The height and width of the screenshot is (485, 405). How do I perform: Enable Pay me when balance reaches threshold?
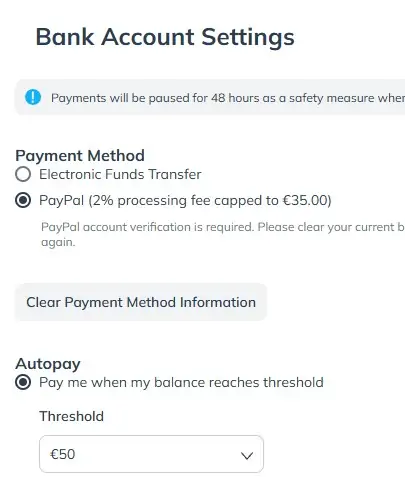23,382
